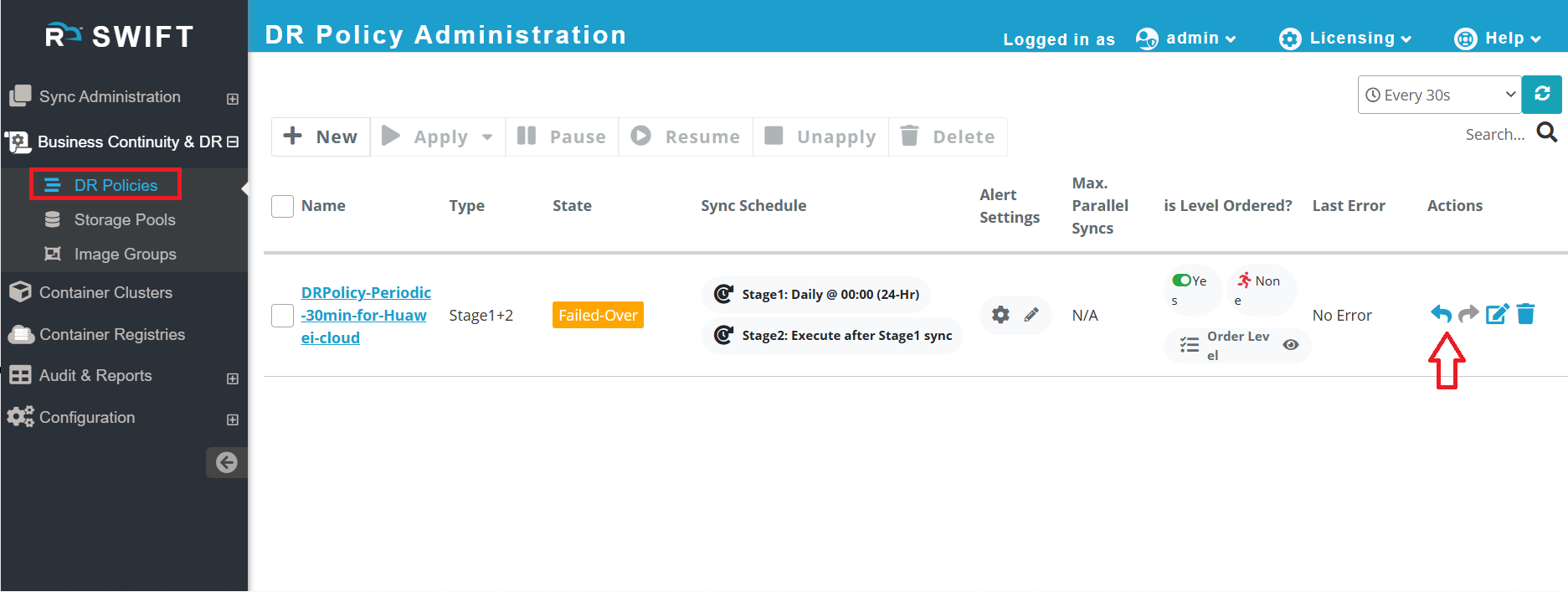
Task: Click the Stage1+2 type cell
Action: pyautogui.click(x=481, y=315)
